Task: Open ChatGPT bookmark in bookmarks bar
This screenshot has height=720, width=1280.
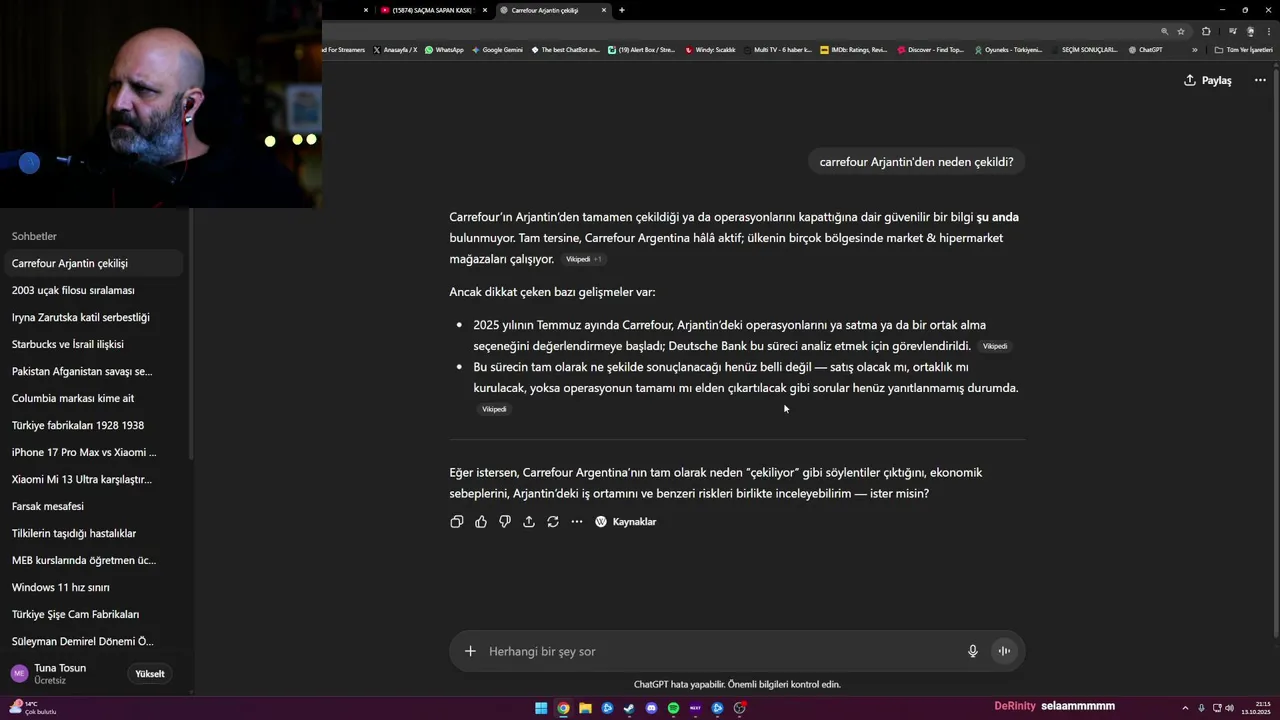Action: click(x=1145, y=49)
